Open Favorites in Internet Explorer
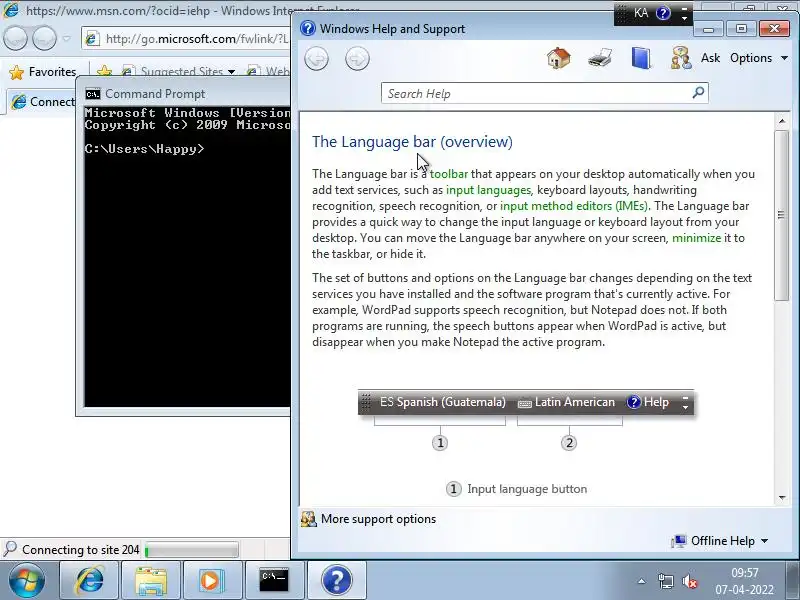The height and width of the screenshot is (600, 800). [43, 72]
